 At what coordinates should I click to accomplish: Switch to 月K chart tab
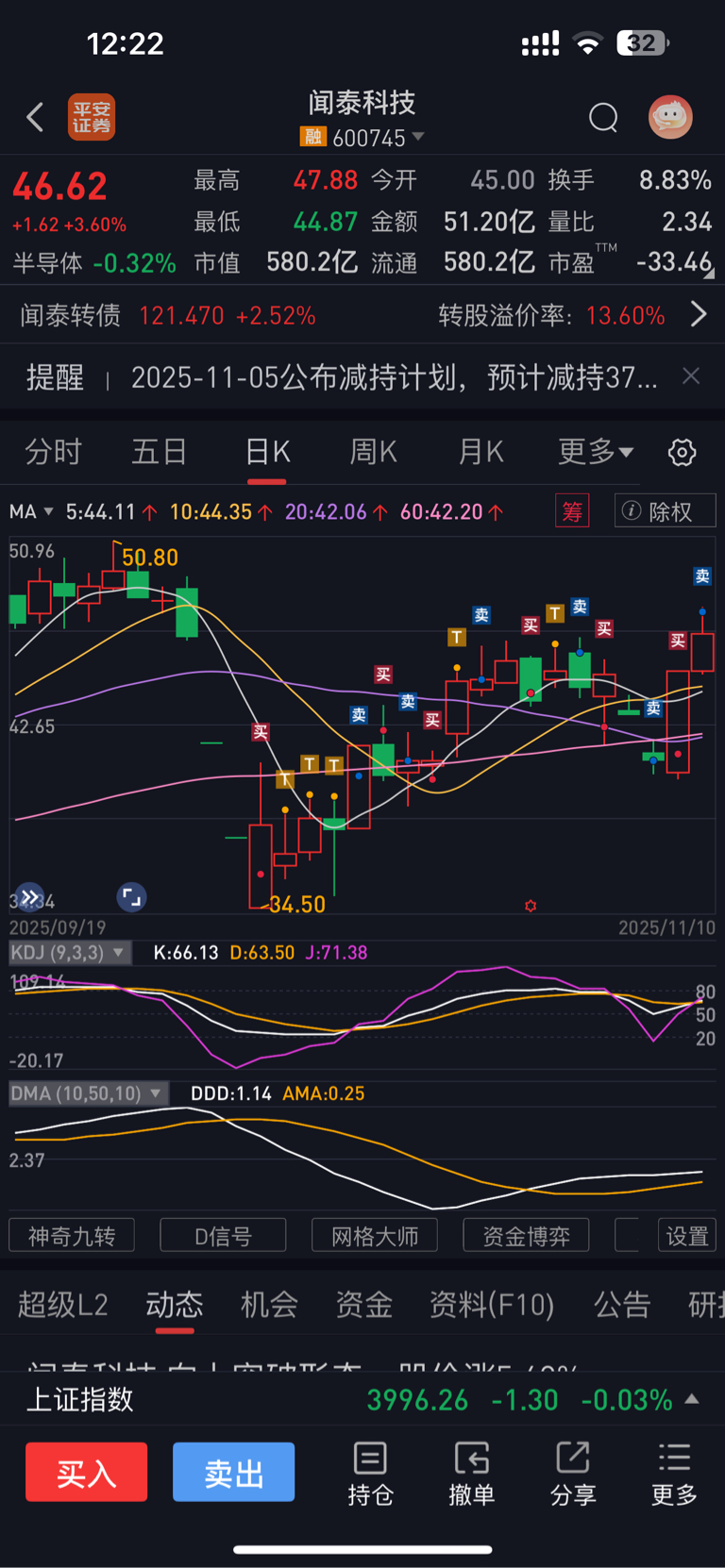point(481,452)
